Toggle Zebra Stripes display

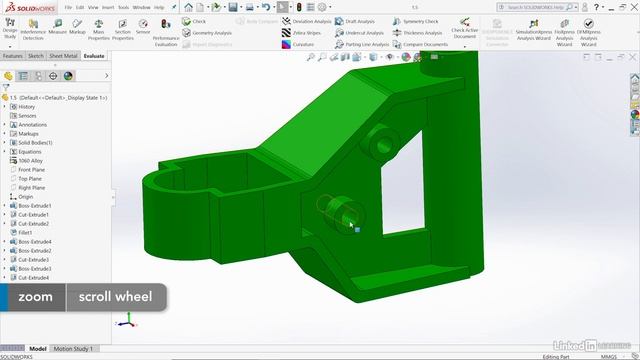coord(301,33)
